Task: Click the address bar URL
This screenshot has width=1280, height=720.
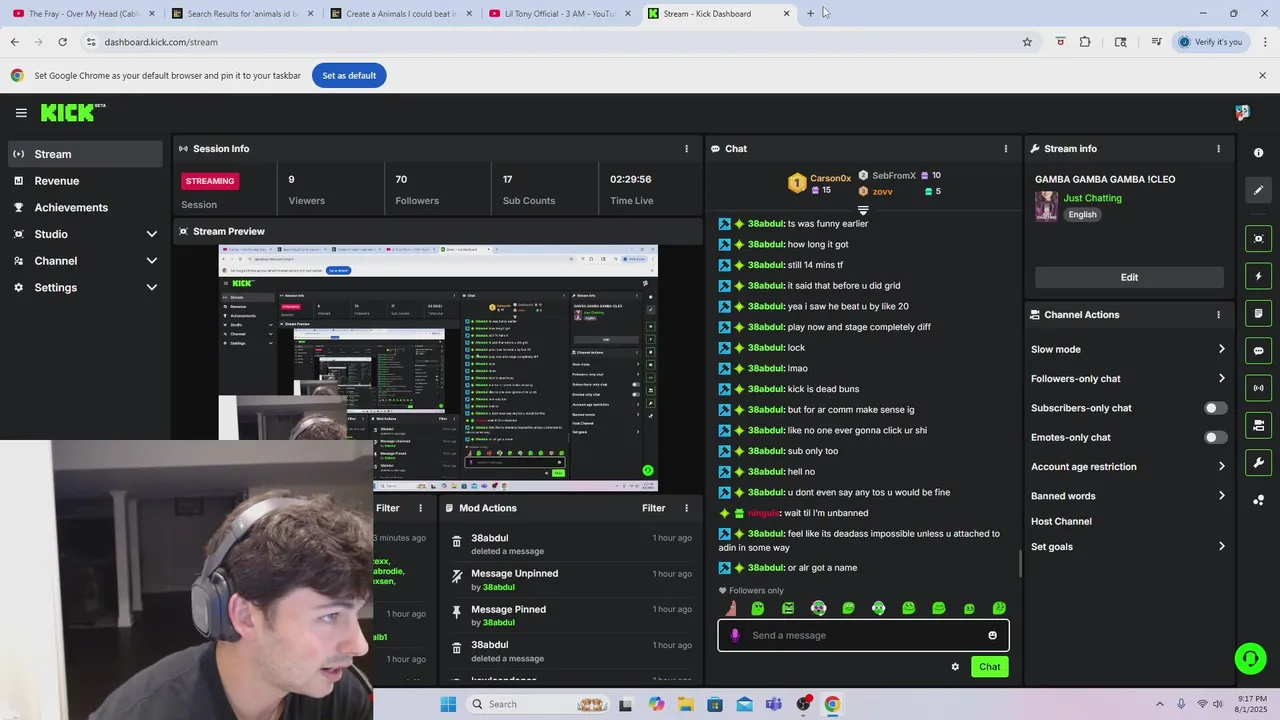Action: (x=161, y=42)
